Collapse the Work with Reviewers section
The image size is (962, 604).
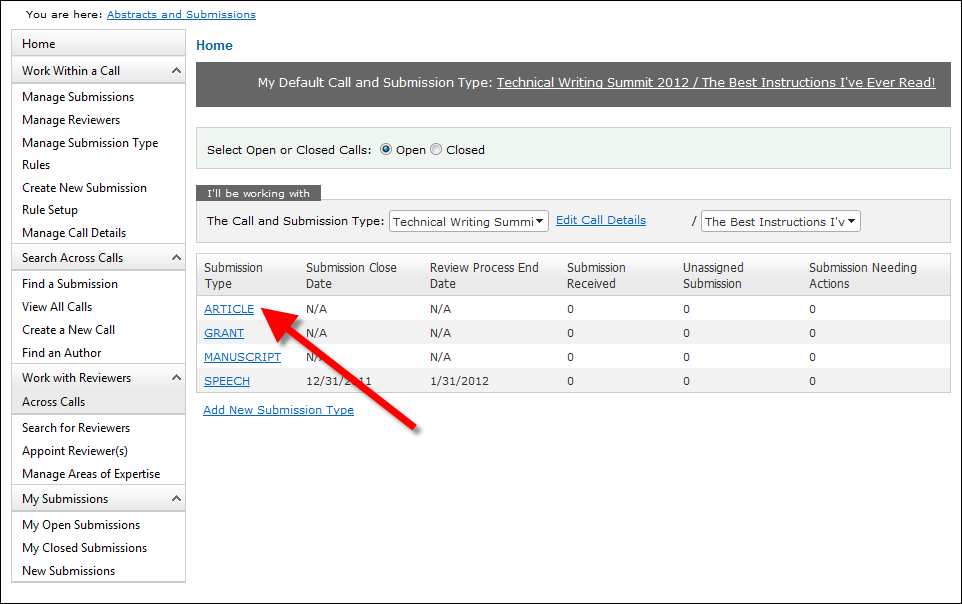pos(176,378)
